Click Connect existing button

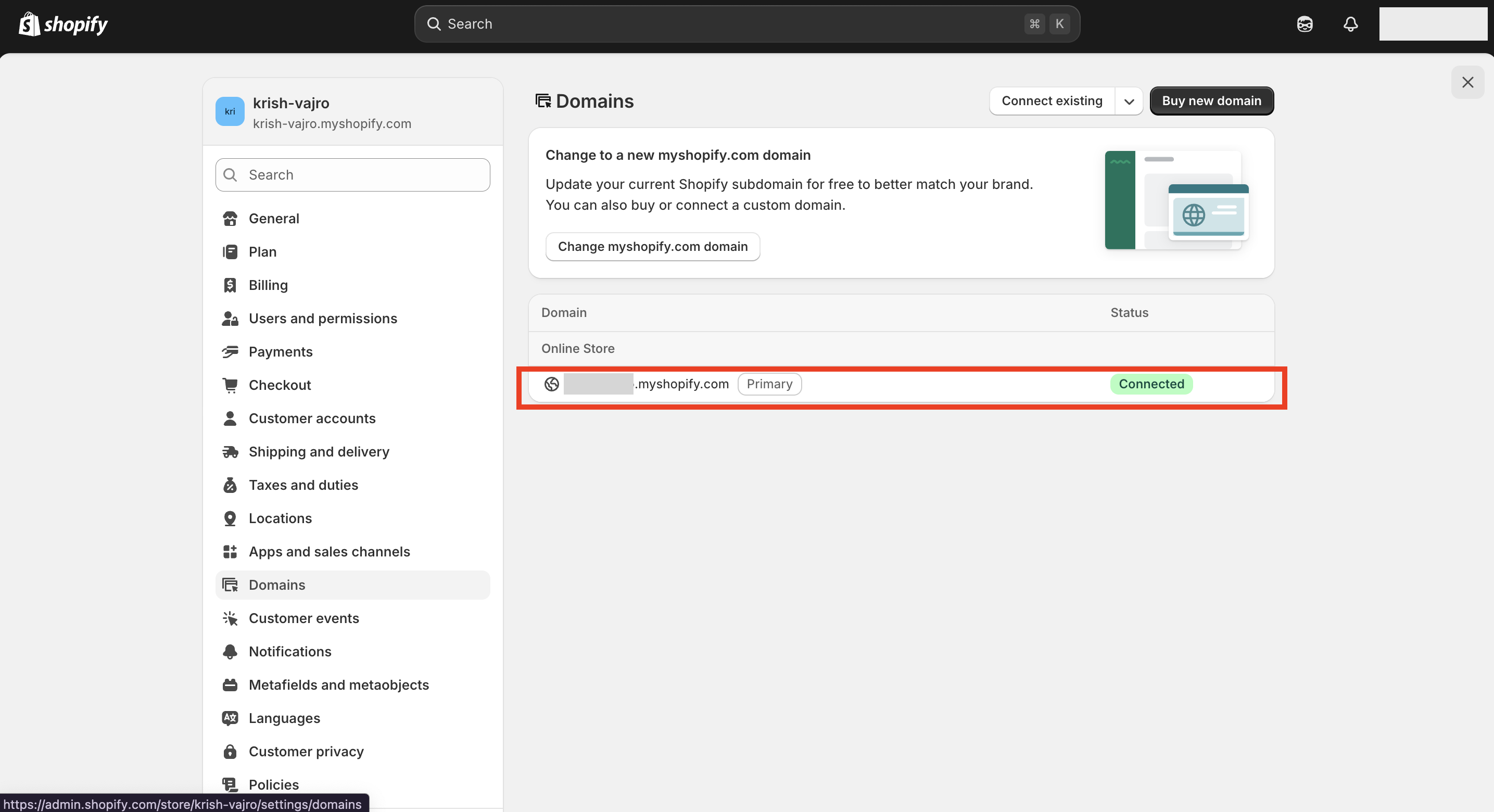1052,101
